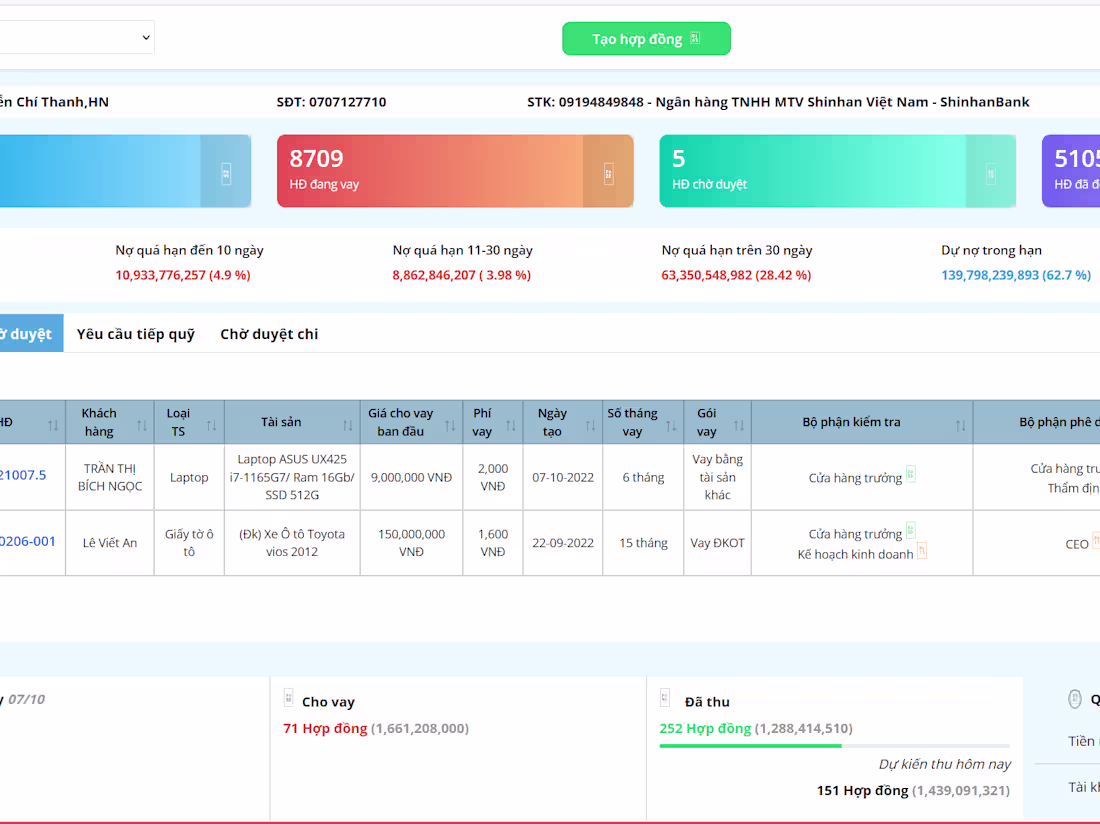This screenshot has width=1100, height=825.
Task: Click the 15 tháng term cell
Action: (643, 543)
